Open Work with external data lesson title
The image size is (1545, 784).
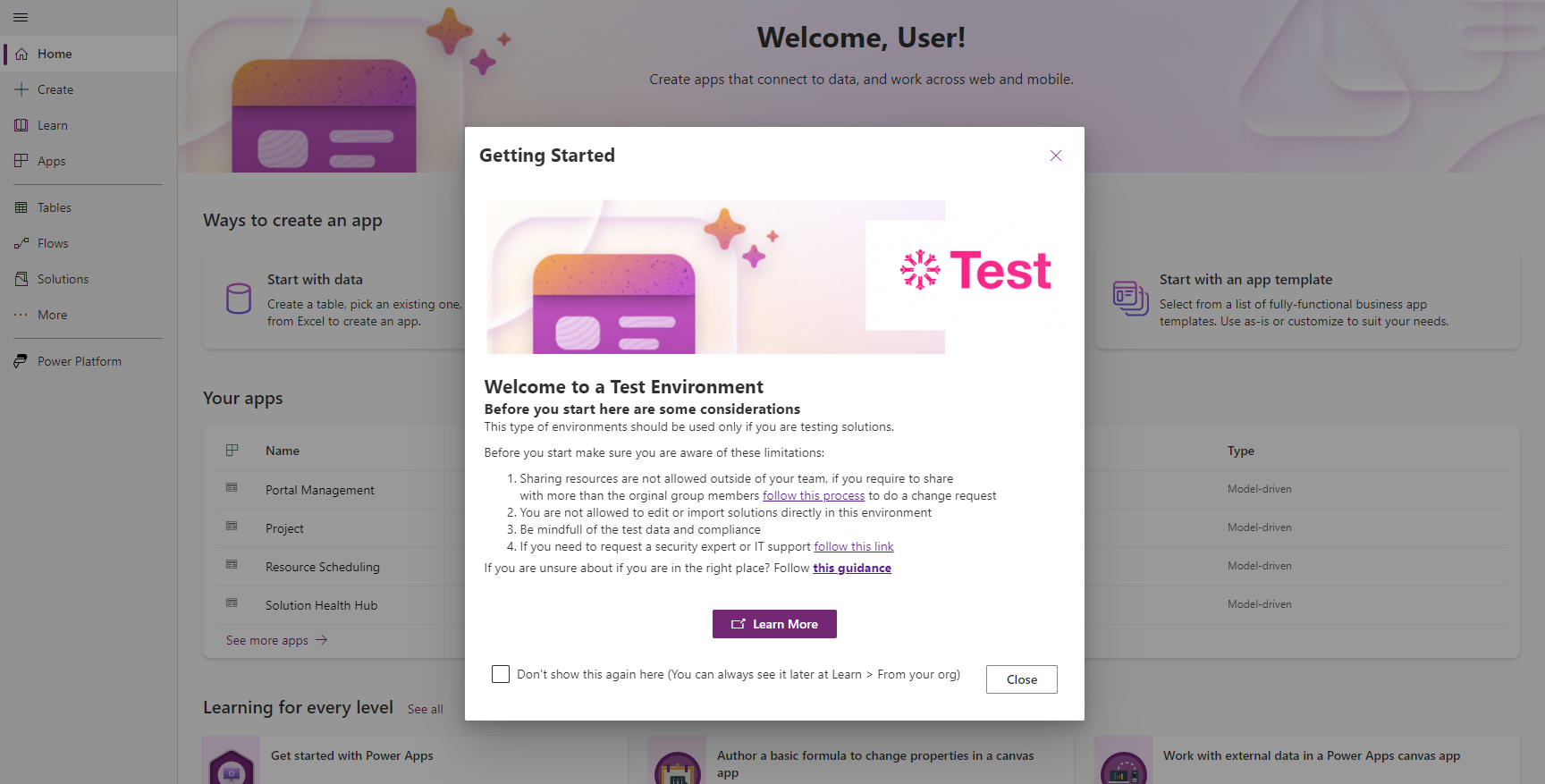tap(1312, 755)
